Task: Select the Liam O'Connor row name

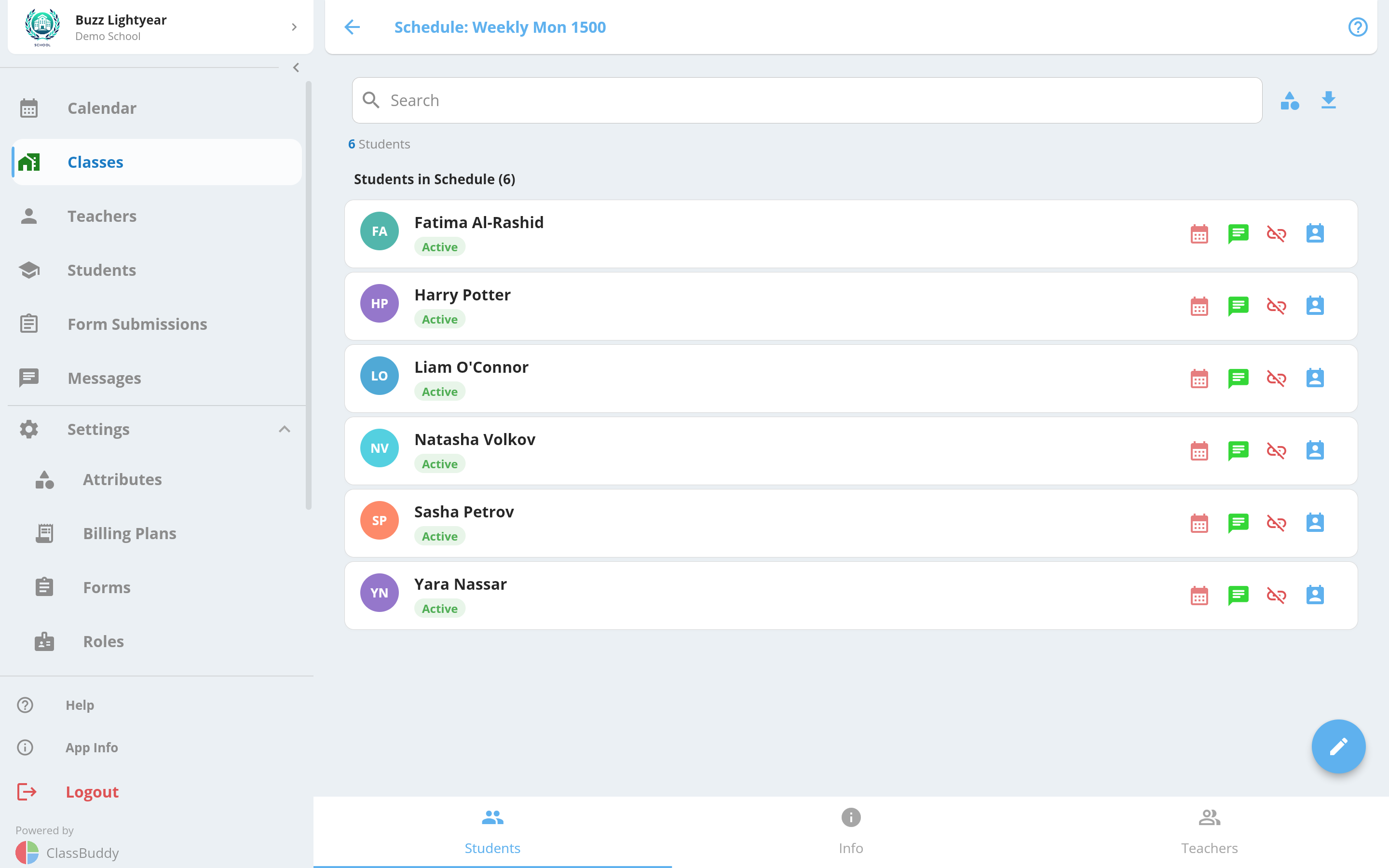Action: click(x=471, y=367)
